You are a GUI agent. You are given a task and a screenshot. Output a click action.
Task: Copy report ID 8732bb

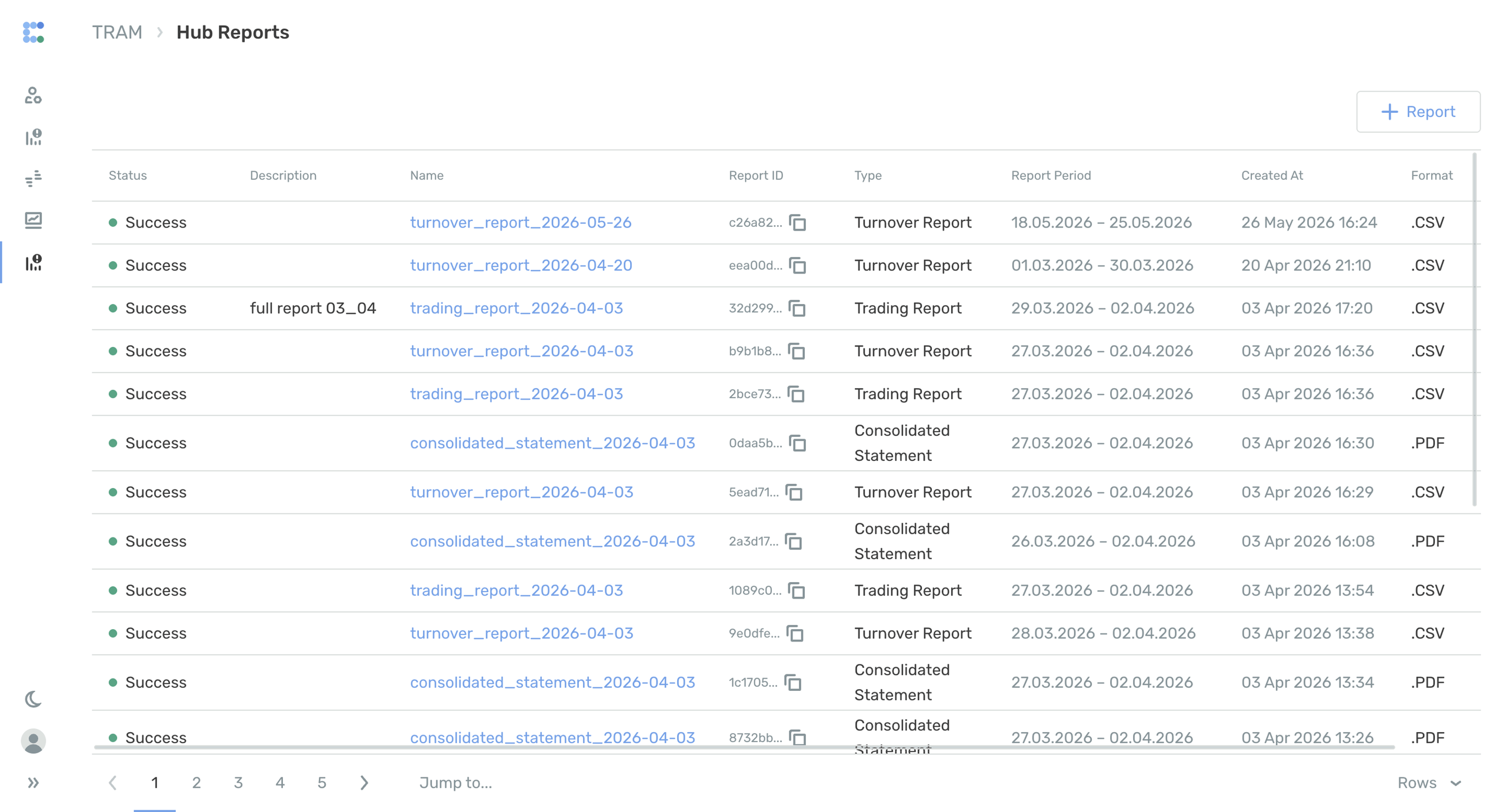pos(797,737)
